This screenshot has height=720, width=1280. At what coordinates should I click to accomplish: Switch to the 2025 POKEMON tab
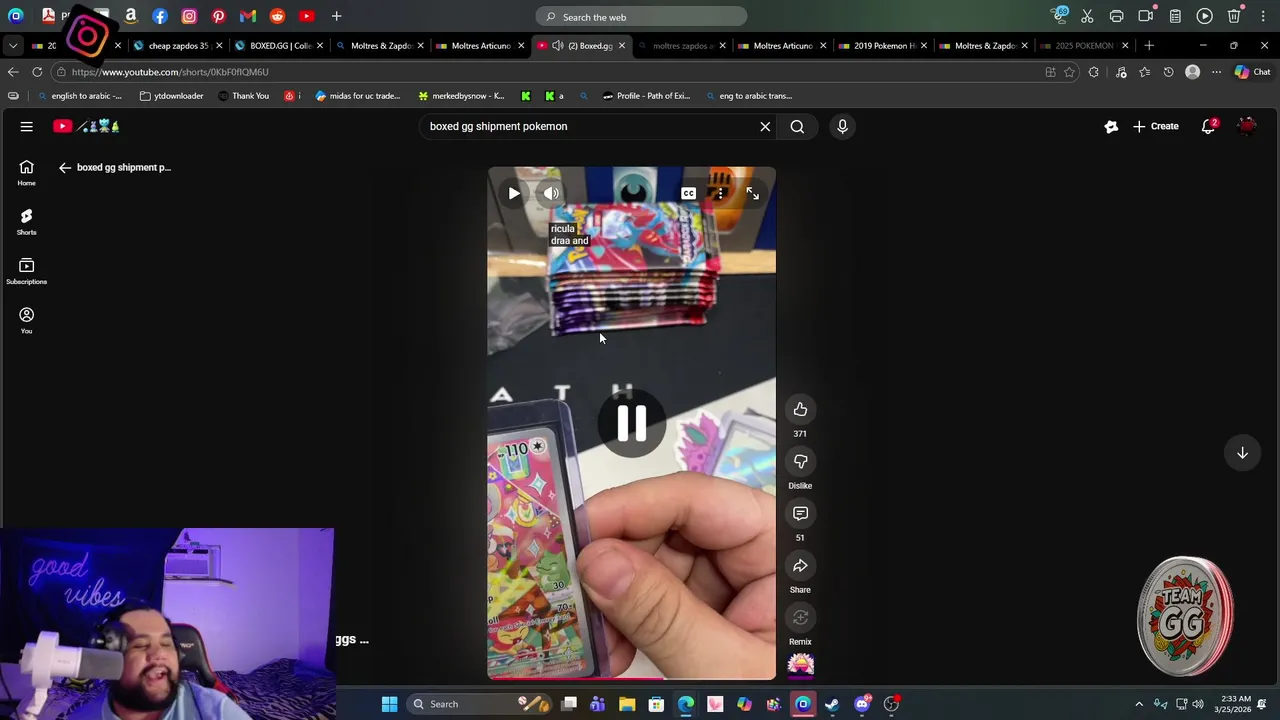(1083, 45)
